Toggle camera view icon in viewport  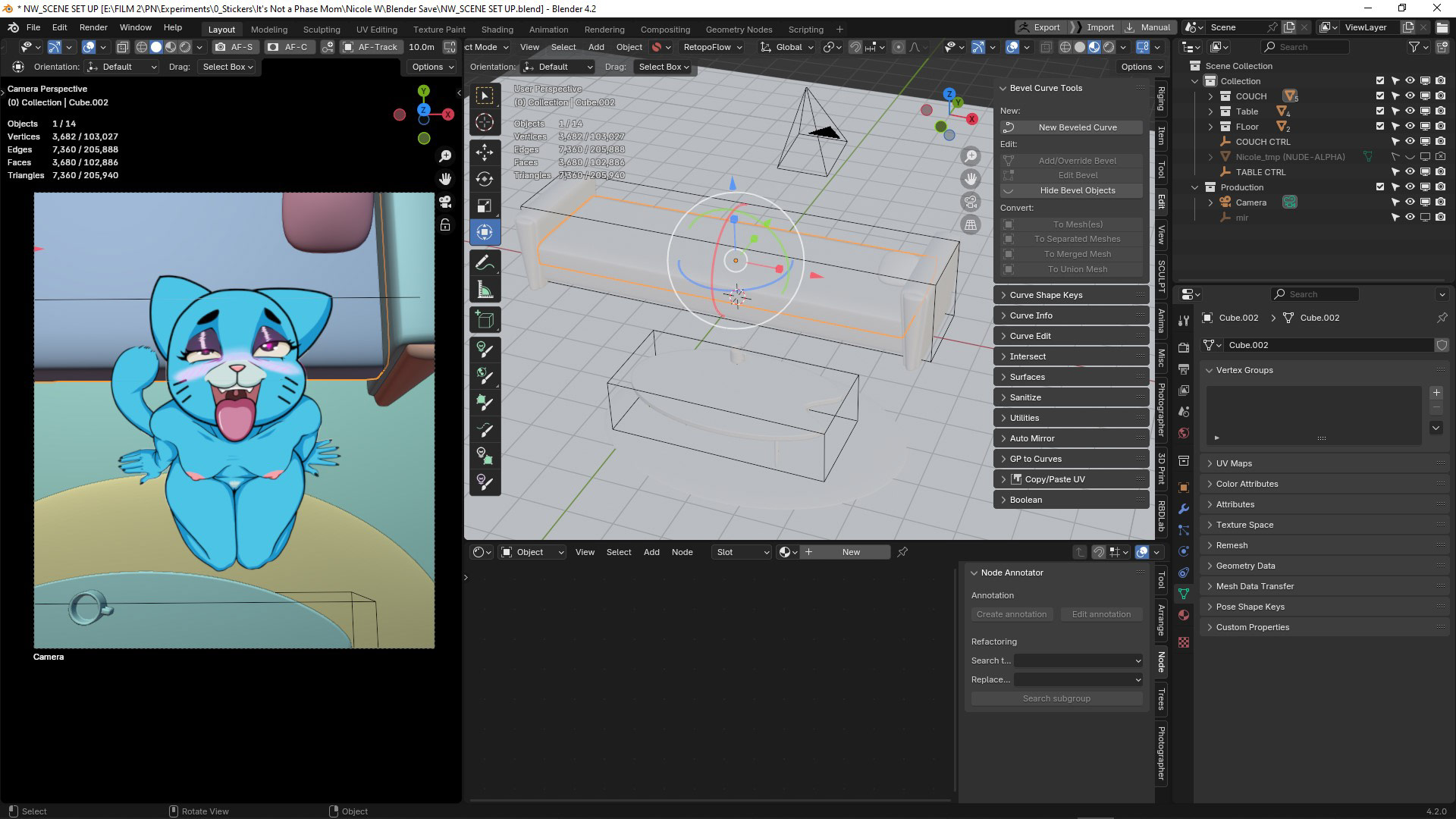point(971,202)
